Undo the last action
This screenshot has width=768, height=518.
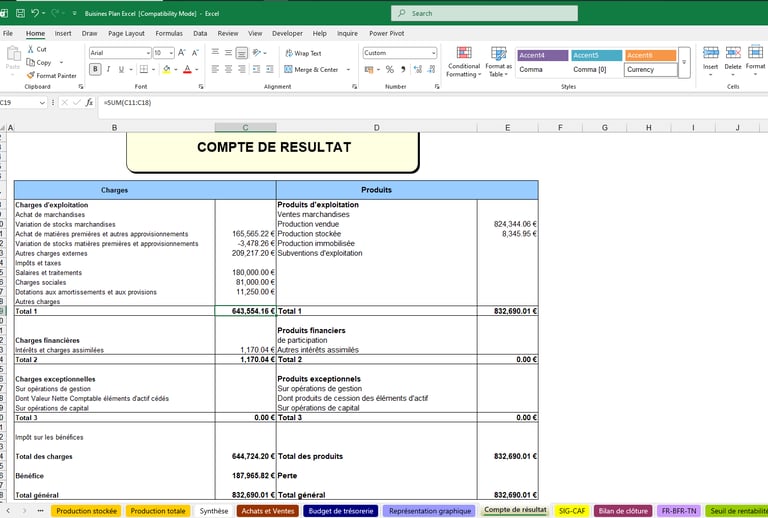[35, 14]
